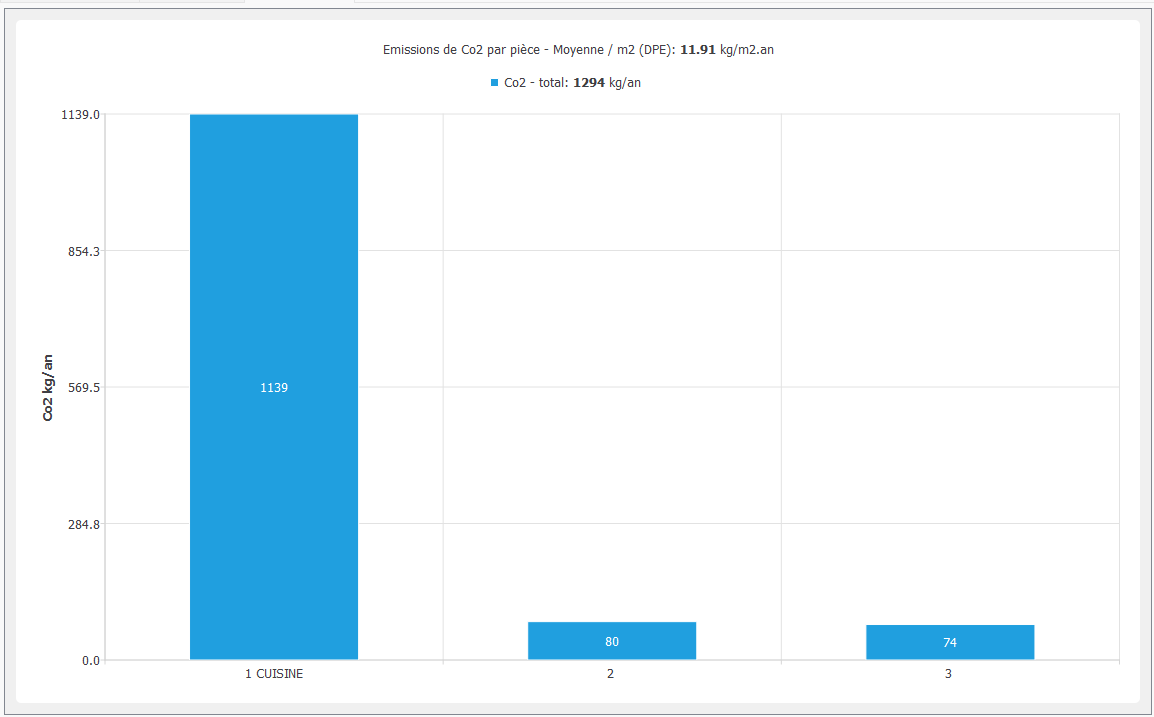The width and height of the screenshot is (1154, 717).
Task: Click the bold 1294 total in legend
Action: click(x=589, y=84)
